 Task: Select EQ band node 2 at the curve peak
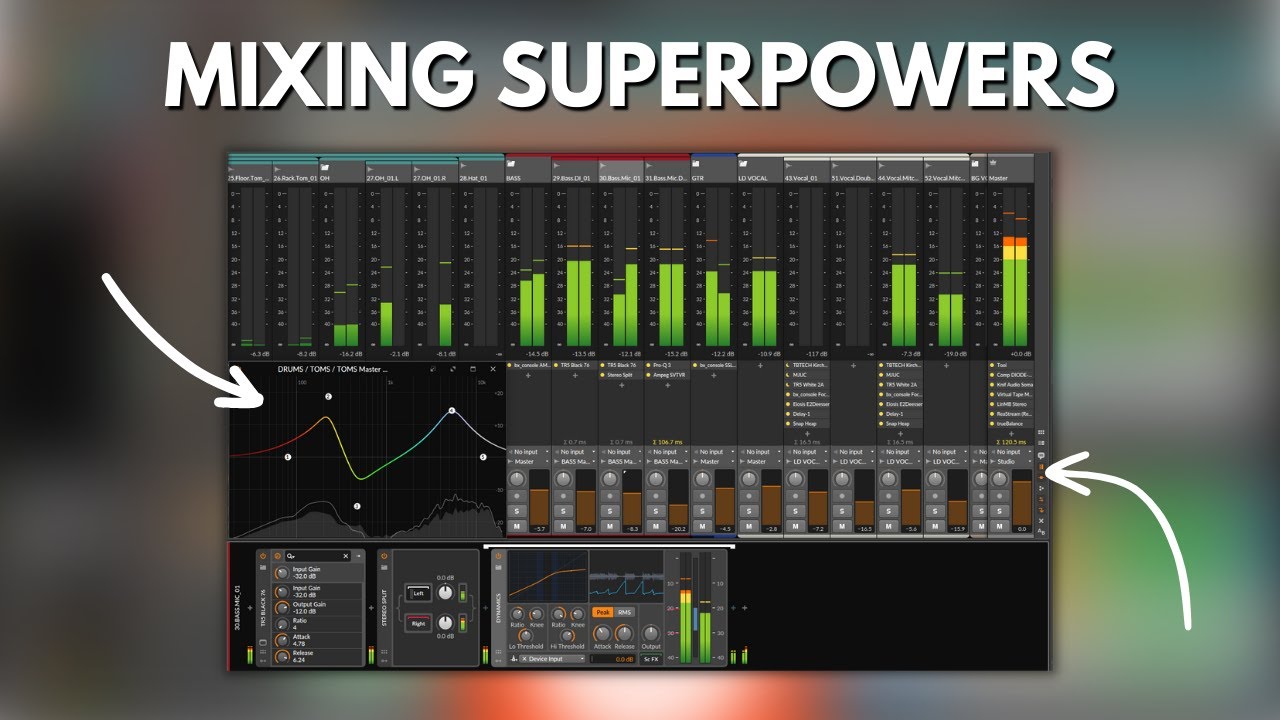(x=328, y=397)
